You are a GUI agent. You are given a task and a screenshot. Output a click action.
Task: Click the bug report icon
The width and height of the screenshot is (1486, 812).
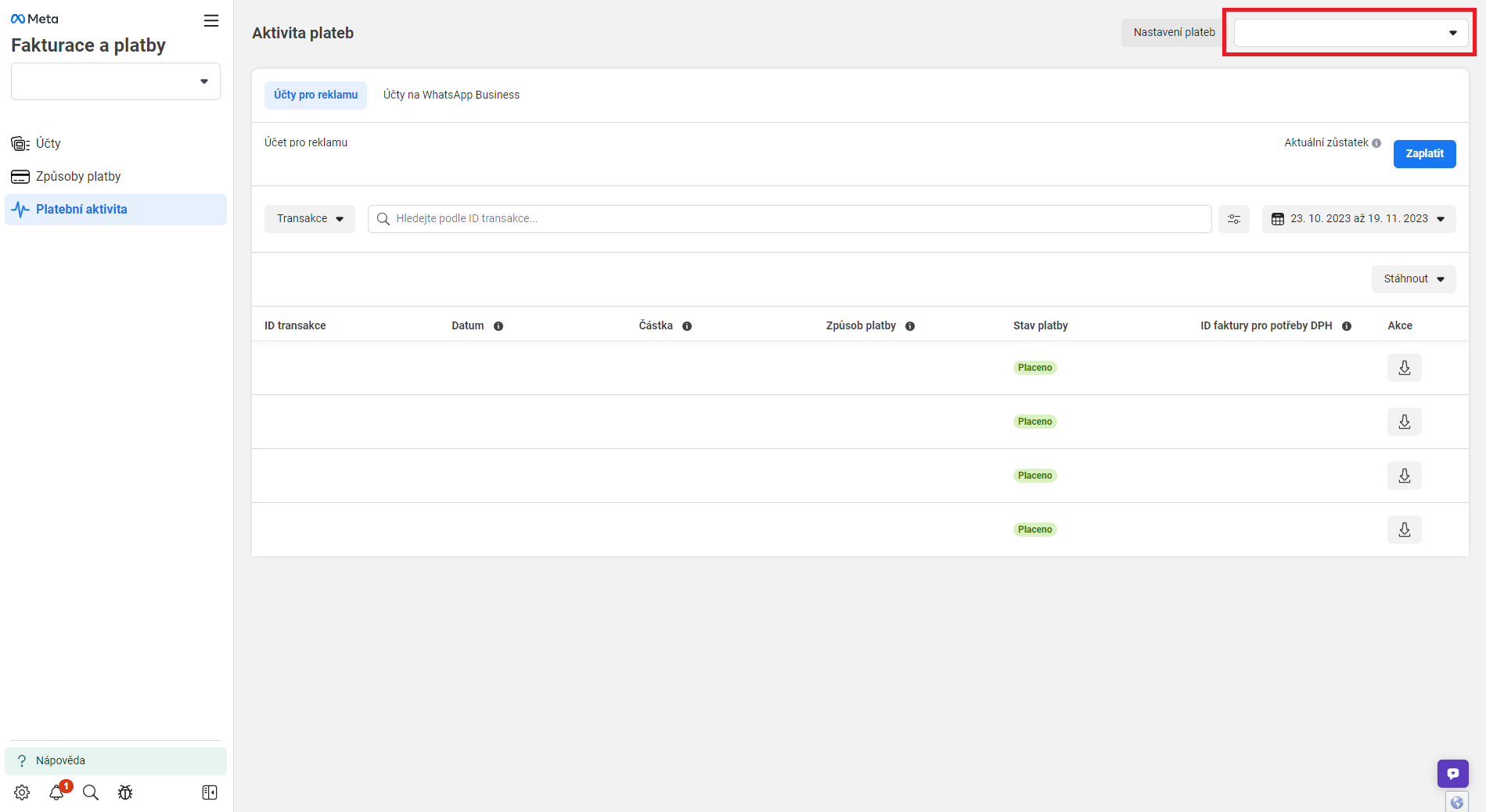(125, 792)
